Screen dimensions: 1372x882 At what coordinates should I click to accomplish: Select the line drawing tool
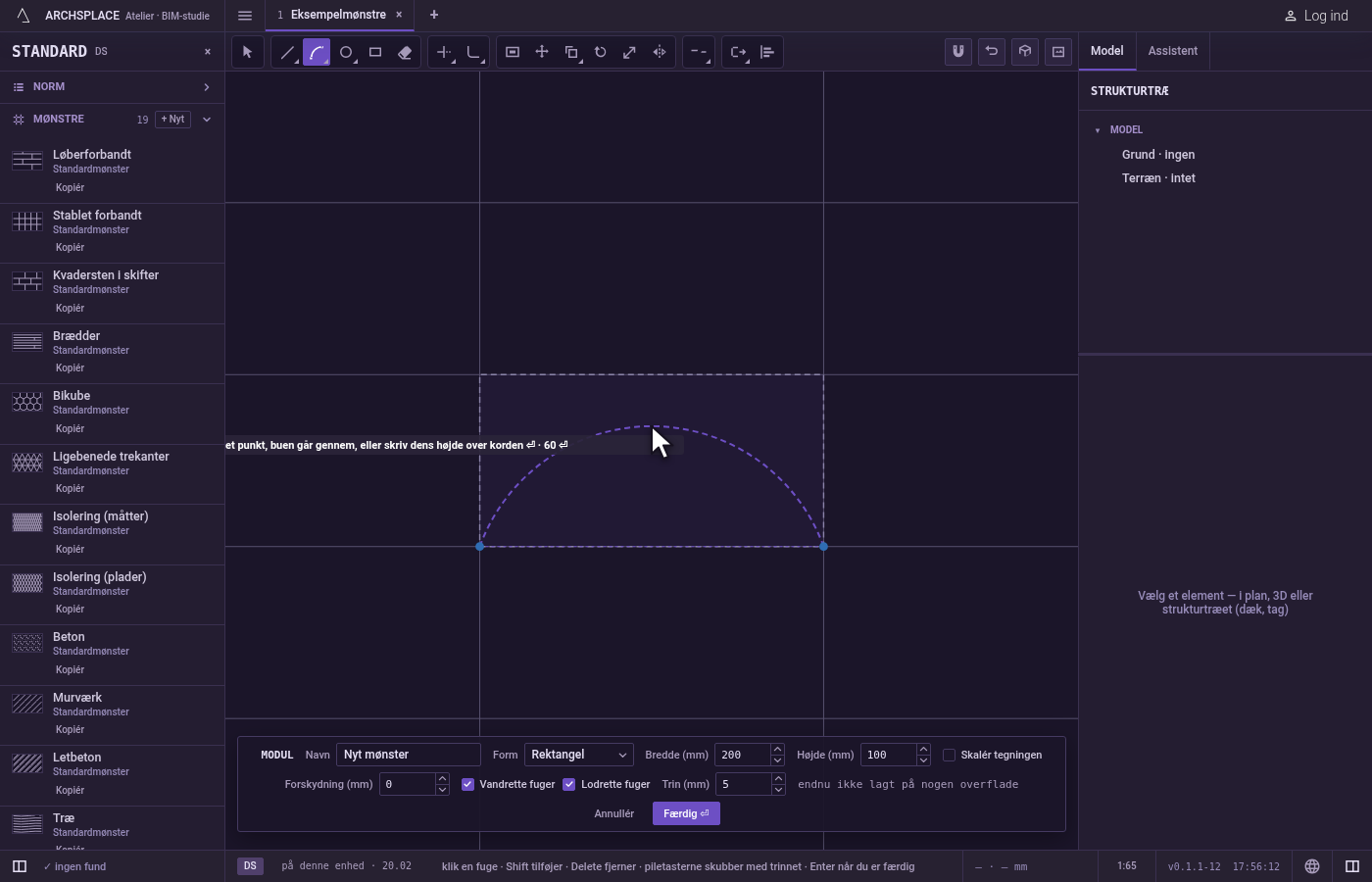click(287, 52)
